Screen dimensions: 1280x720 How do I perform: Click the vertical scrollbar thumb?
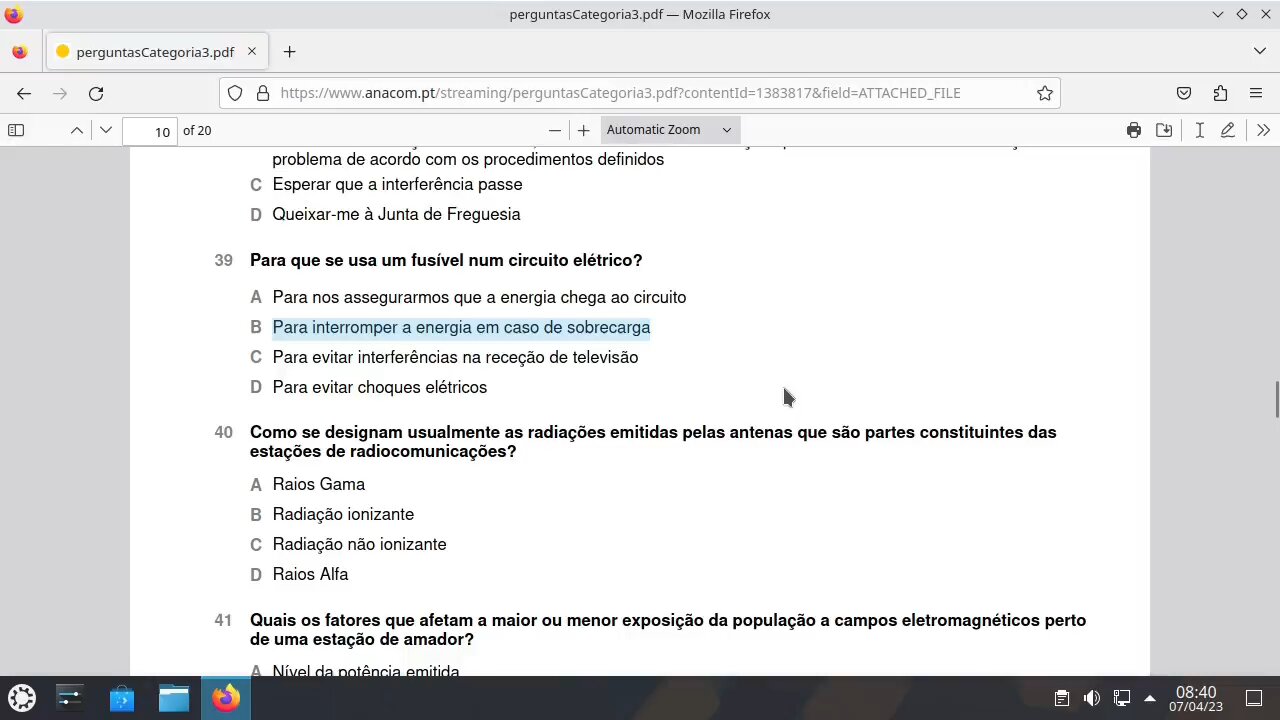1275,399
